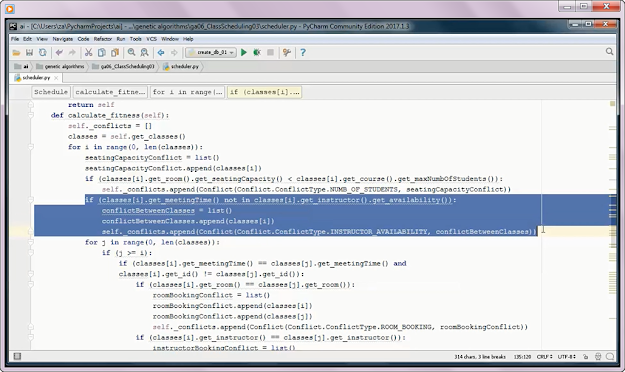The height and width of the screenshot is (372, 625).
Task: Toggle tool windows button in status bar corner
Action: [17, 356]
